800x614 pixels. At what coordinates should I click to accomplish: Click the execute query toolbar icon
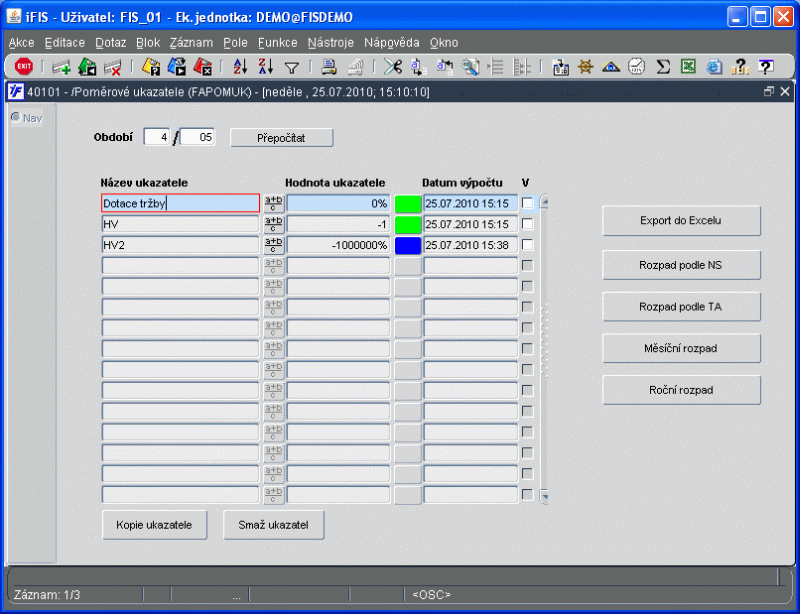click(x=177, y=67)
